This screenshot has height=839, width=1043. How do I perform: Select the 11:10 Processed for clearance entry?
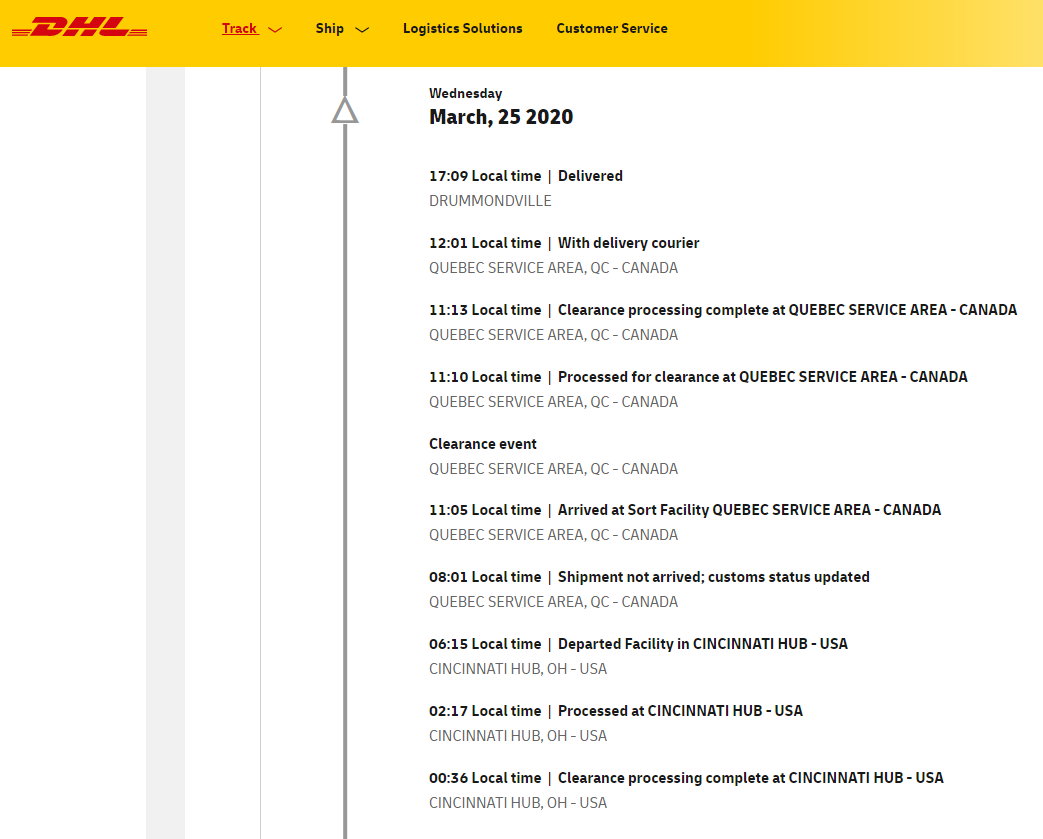point(698,377)
